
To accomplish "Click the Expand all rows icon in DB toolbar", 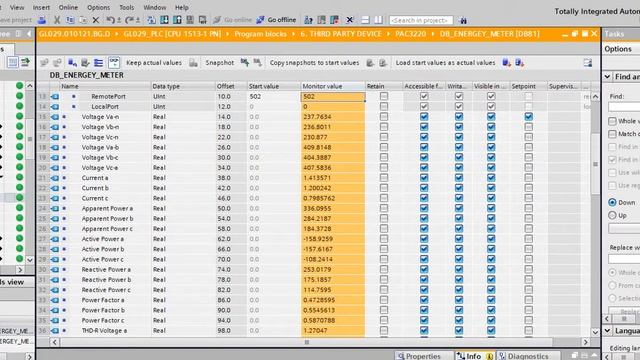I will point(98,62).
